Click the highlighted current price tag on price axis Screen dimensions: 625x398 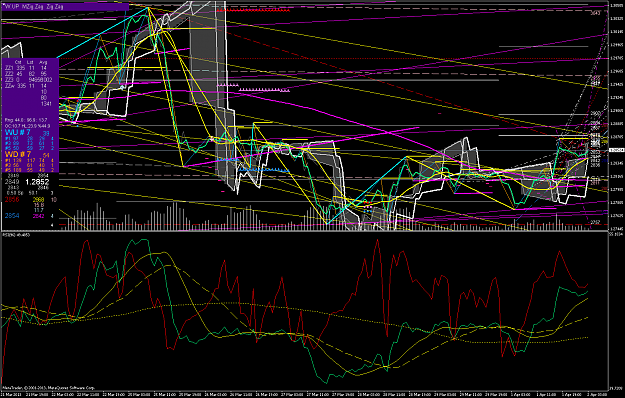tap(617, 150)
